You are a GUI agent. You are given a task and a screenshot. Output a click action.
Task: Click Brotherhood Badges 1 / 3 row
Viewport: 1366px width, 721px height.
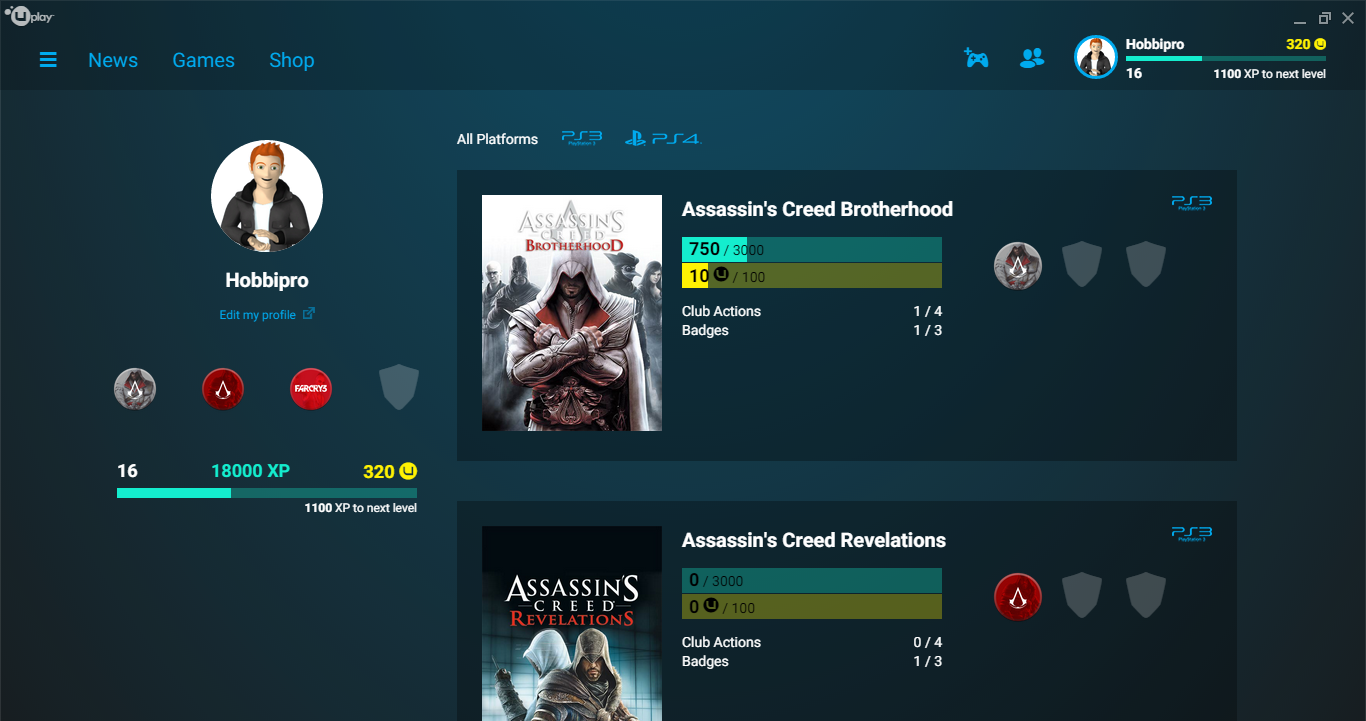pyautogui.click(x=812, y=330)
